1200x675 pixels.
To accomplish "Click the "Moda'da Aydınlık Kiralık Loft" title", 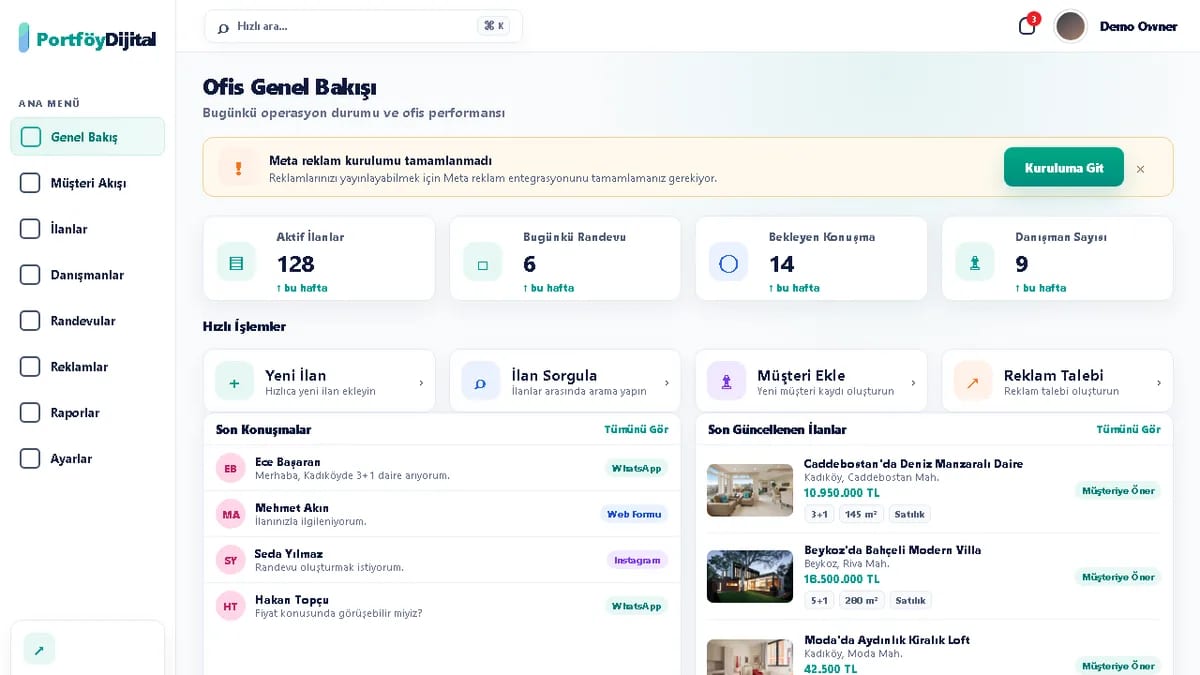I will pos(886,640).
